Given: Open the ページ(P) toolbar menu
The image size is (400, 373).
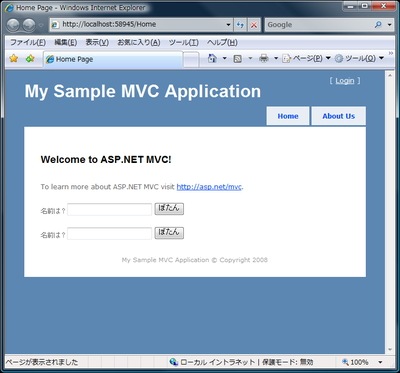Looking at the screenshot, I should pyautogui.click(x=306, y=59).
